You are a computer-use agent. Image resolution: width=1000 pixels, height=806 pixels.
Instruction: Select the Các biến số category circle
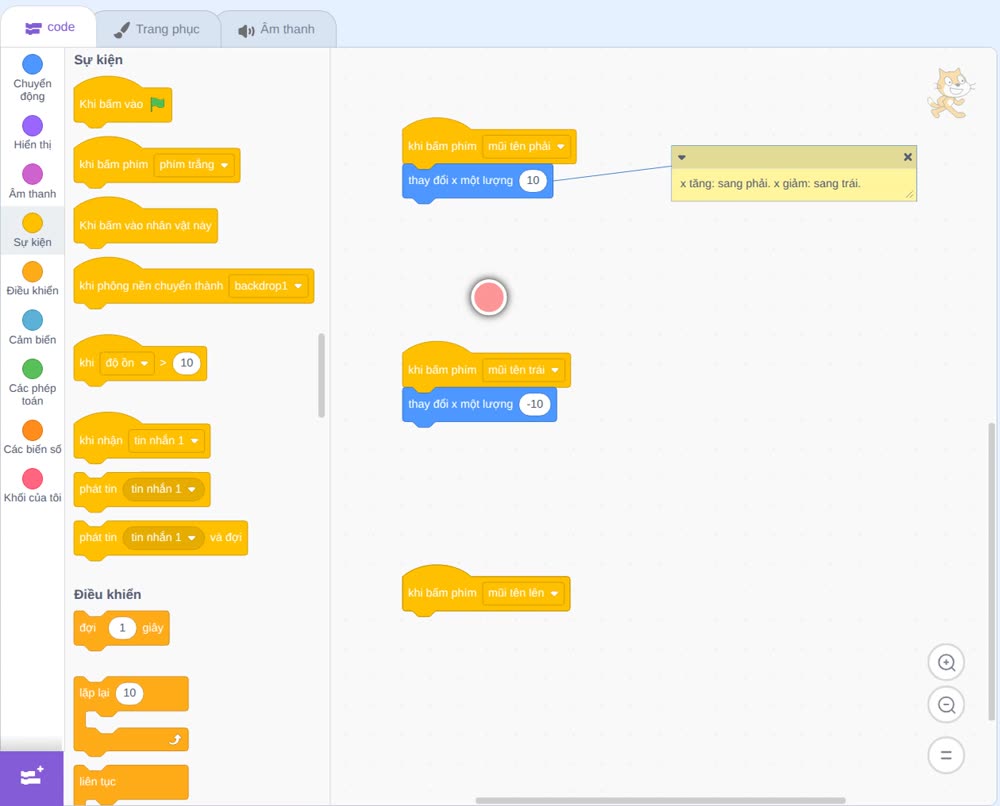33,430
